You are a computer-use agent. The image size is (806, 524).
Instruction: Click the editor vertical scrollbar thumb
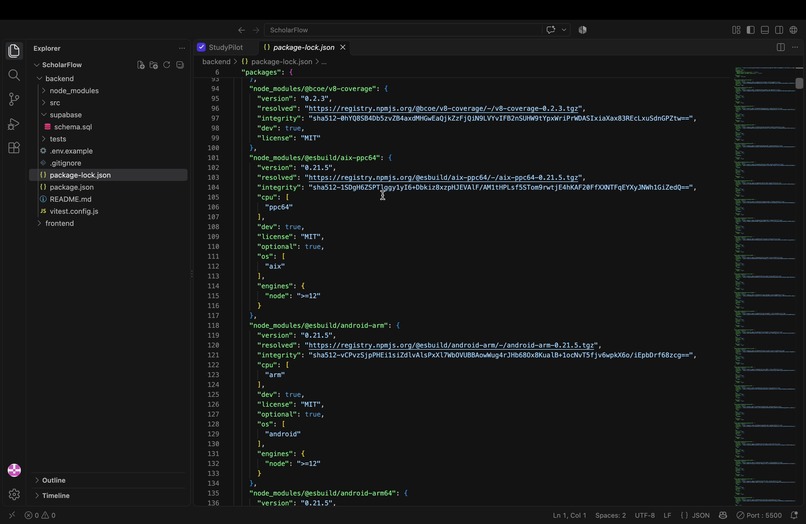(x=799, y=83)
